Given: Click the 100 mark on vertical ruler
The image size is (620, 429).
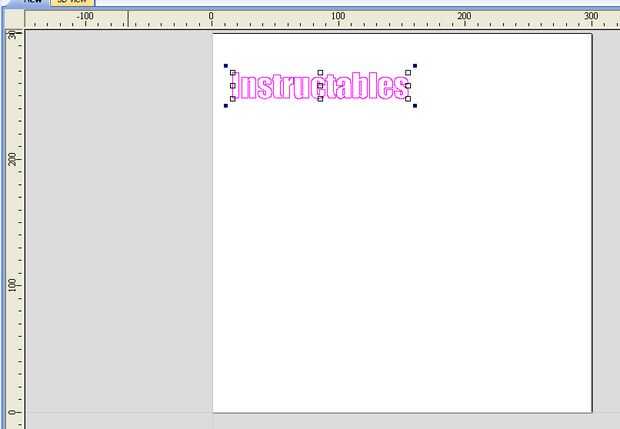Looking at the screenshot, I should point(13,285).
